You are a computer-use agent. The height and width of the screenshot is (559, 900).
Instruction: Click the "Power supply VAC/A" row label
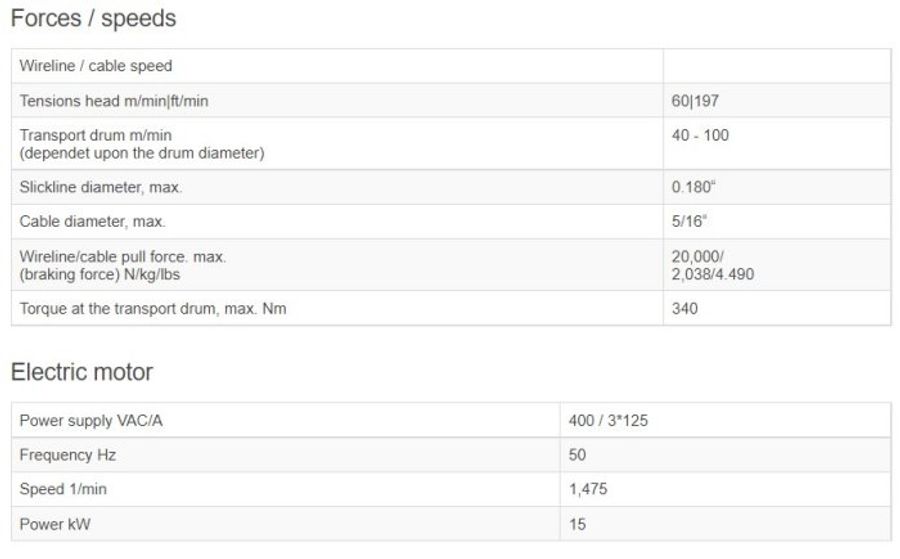tap(91, 421)
